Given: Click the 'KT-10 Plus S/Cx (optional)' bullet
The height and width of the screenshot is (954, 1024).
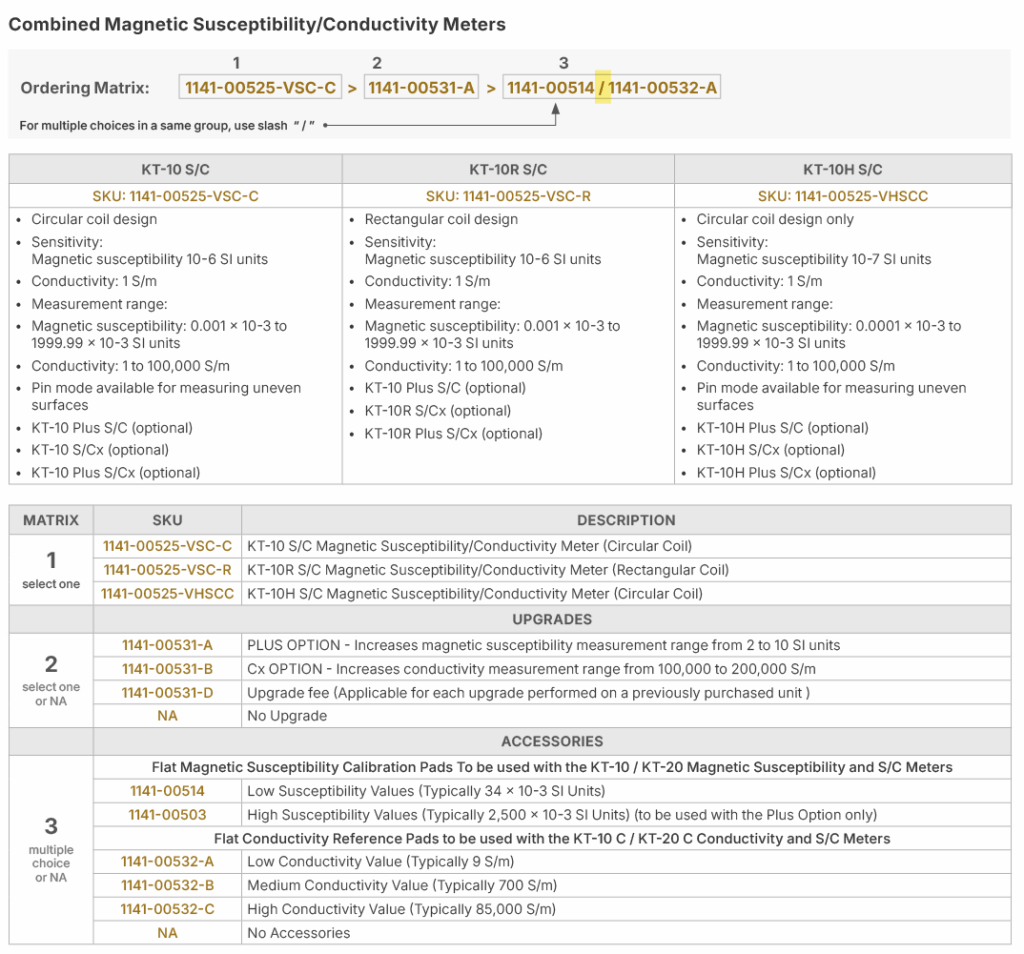Looking at the screenshot, I should click(116, 473).
